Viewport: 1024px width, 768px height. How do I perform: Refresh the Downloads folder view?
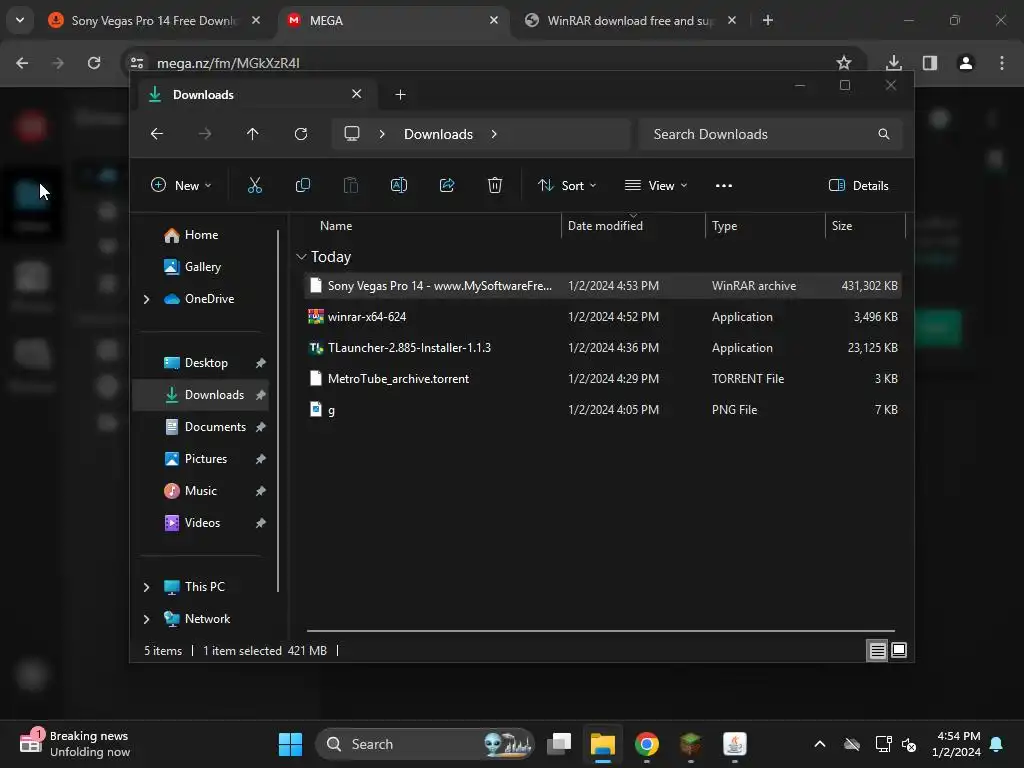tap(300, 134)
